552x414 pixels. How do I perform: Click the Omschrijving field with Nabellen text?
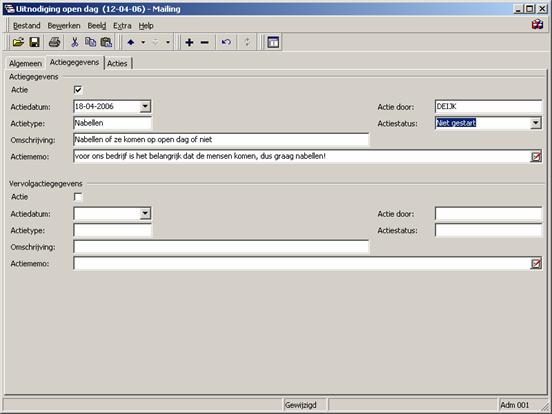point(221,139)
